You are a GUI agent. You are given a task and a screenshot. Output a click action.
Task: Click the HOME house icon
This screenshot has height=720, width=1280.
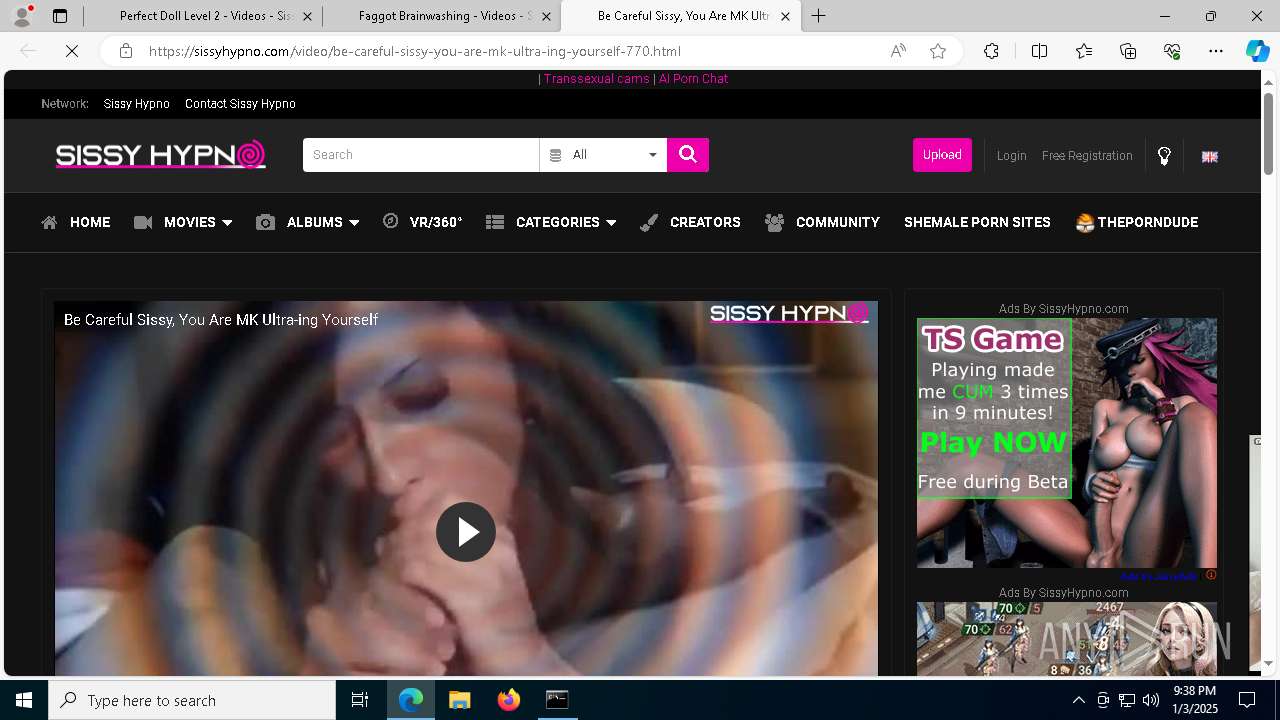[x=49, y=222]
